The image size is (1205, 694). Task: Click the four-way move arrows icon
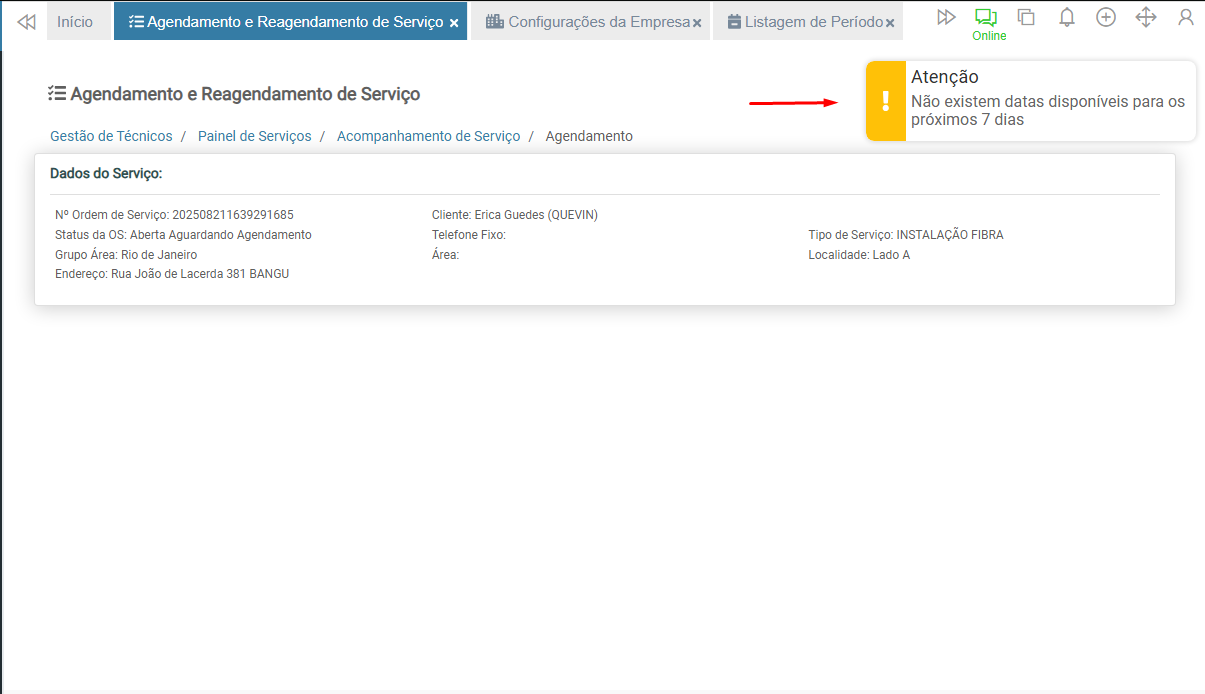click(x=1146, y=17)
